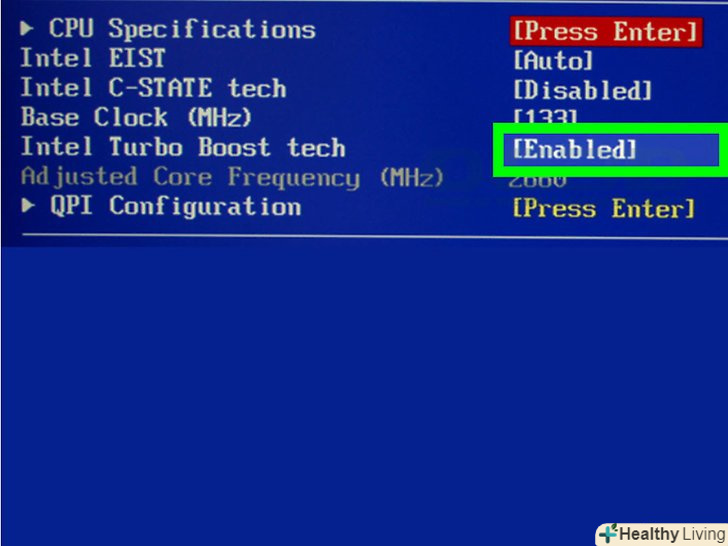Screen dimensions: 728x546
Task: Change the Intel EIST Auto setting
Action: pos(553,60)
